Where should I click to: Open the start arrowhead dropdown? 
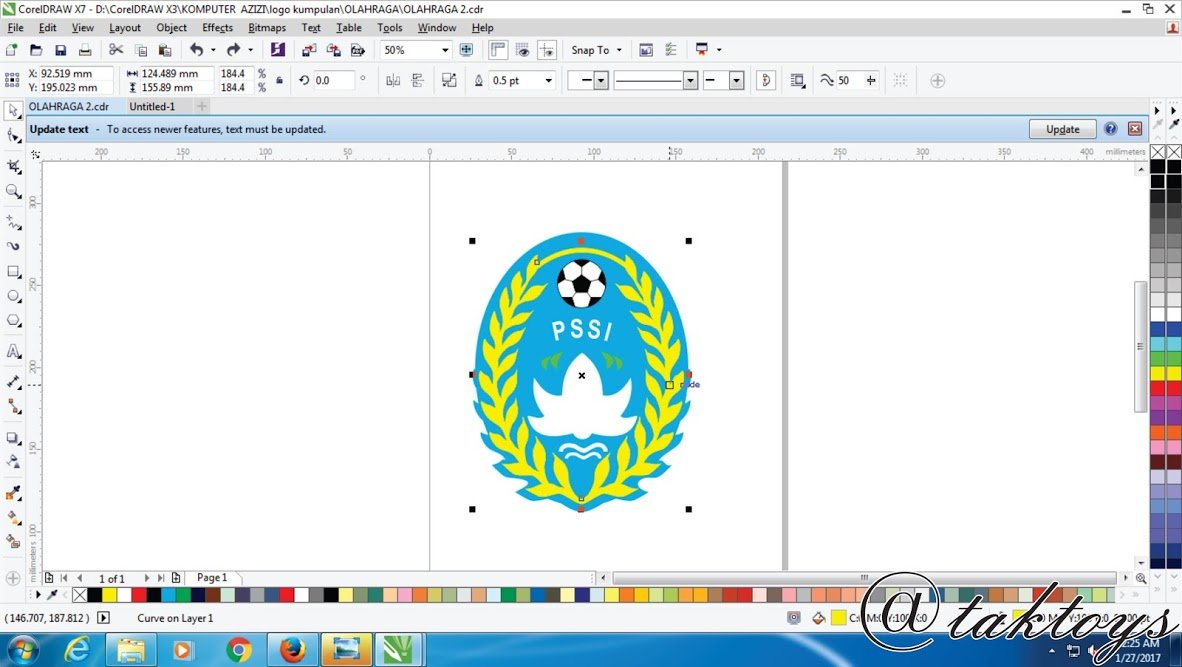pyautogui.click(x=601, y=81)
